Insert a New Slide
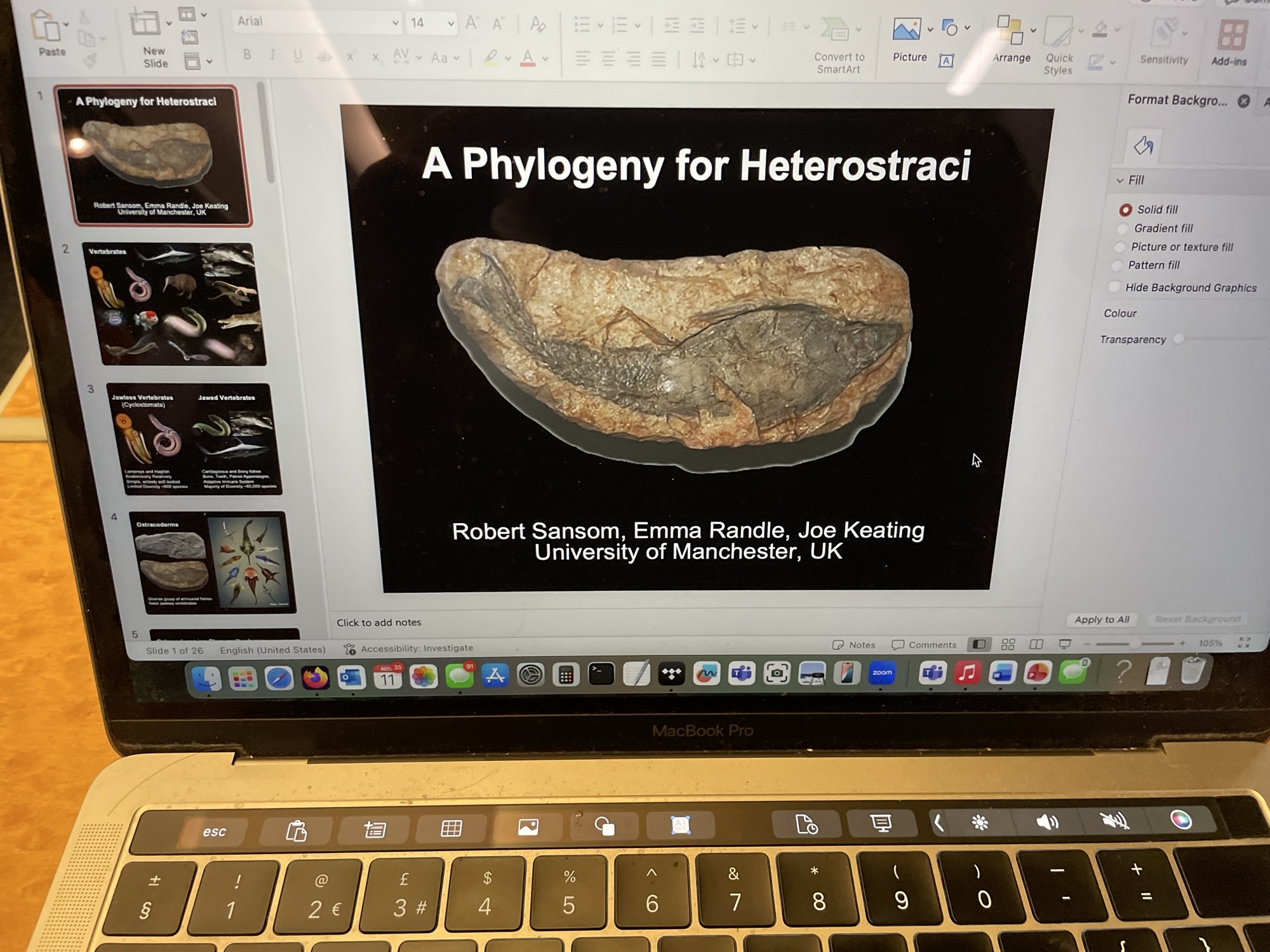Viewport: 1270px width, 952px height. (145, 24)
